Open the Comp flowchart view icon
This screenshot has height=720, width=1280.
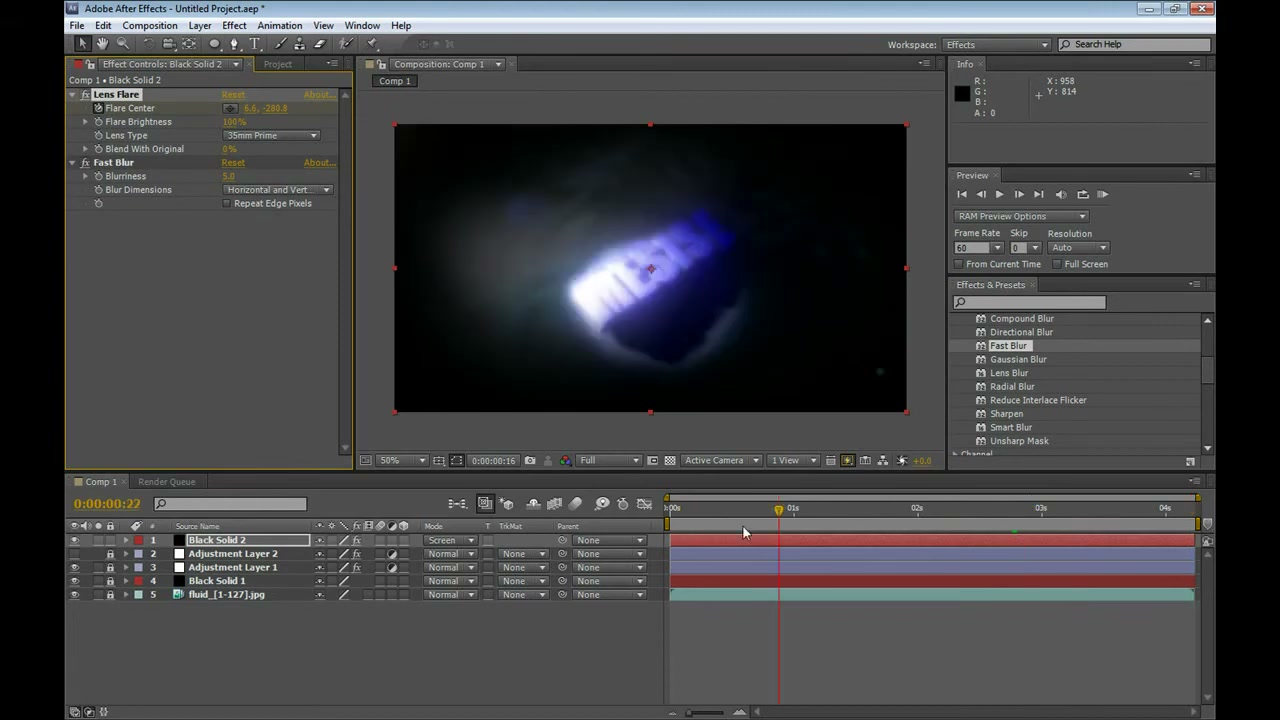click(x=883, y=460)
